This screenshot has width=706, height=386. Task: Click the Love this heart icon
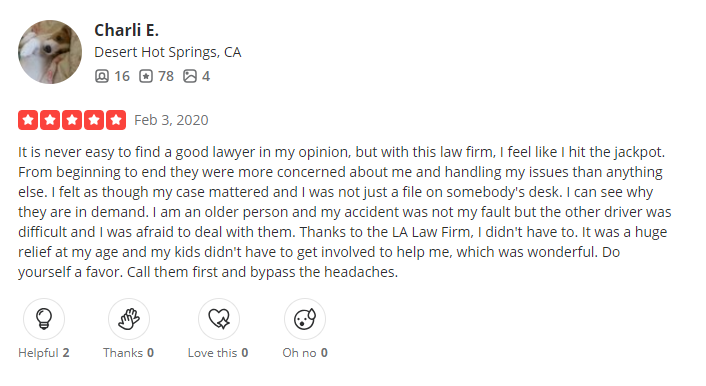(x=219, y=319)
